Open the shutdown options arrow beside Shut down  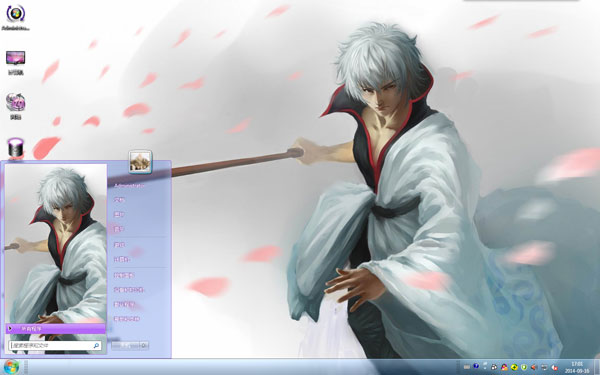pyautogui.click(x=144, y=346)
